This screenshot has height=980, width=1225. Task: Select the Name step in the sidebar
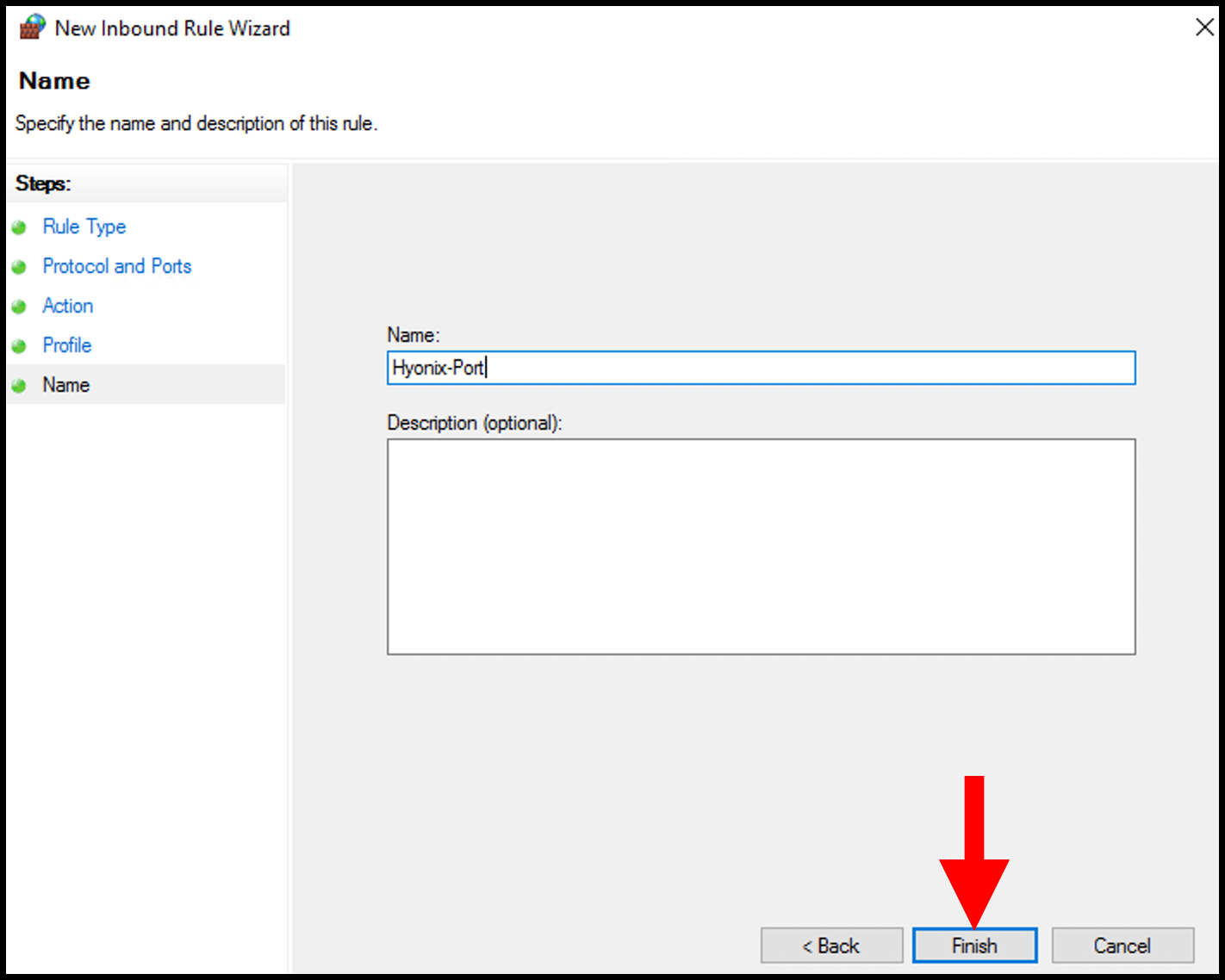point(65,385)
